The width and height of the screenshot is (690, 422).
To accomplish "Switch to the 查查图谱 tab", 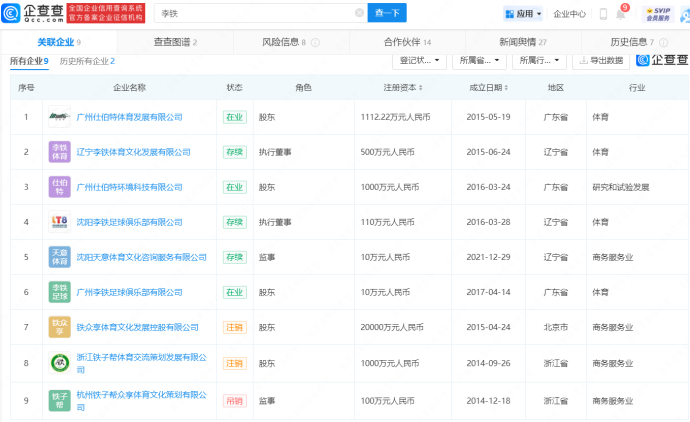I will coord(175,43).
